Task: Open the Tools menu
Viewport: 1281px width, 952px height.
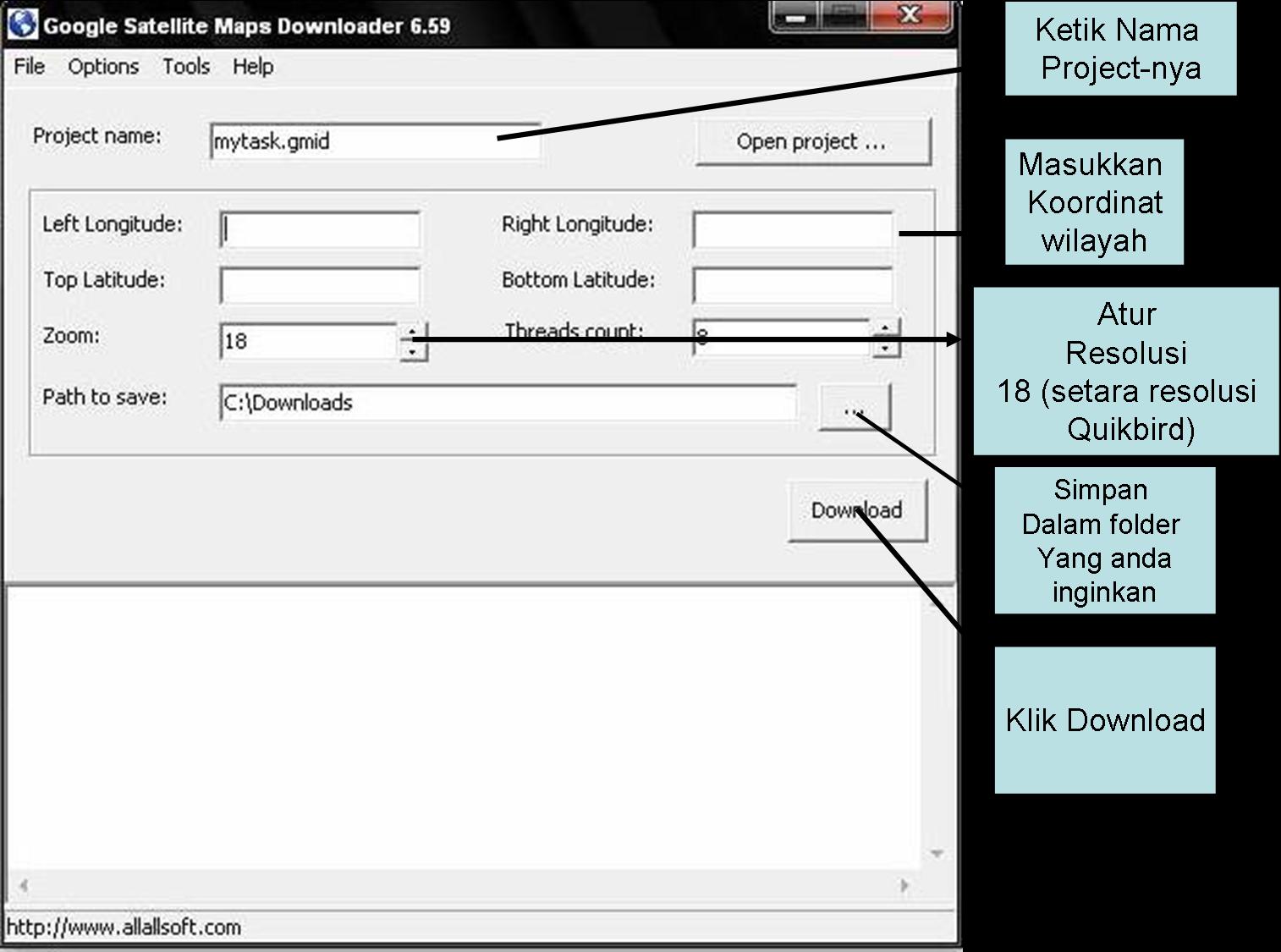Action: [x=186, y=66]
